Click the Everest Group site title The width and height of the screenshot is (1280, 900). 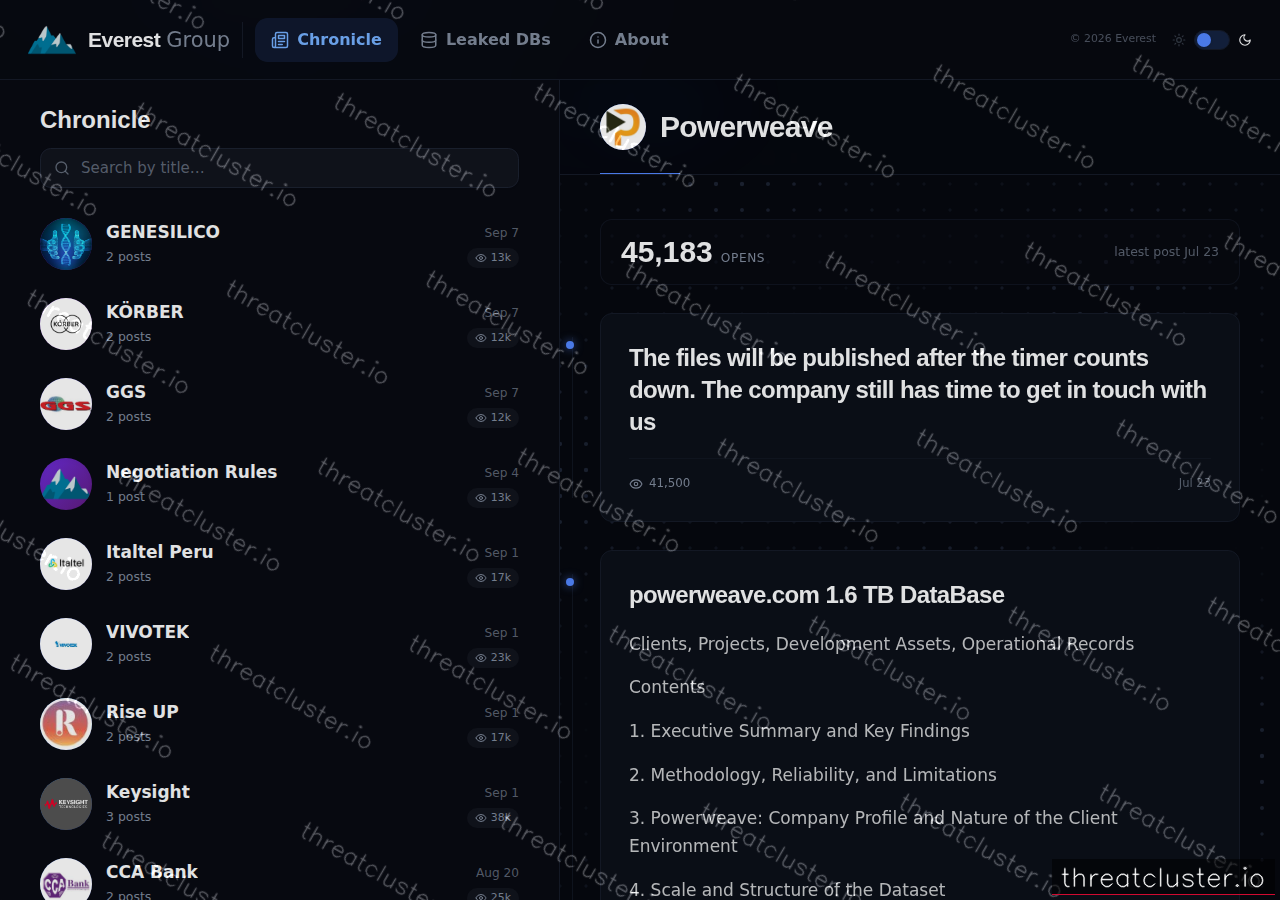tap(159, 40)
